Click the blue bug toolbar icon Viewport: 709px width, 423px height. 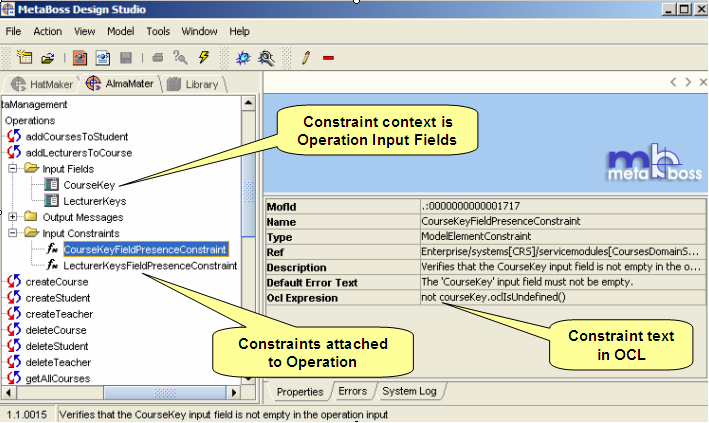[243, 58]
